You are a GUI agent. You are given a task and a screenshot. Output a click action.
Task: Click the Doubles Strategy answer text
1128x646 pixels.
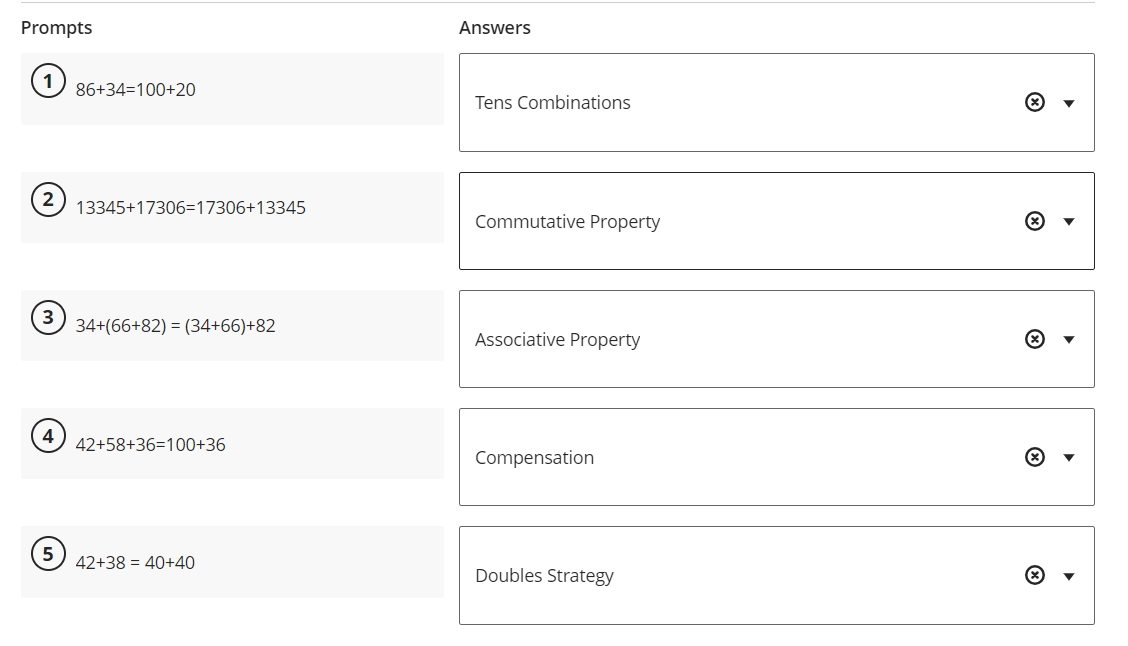(545, 576)
